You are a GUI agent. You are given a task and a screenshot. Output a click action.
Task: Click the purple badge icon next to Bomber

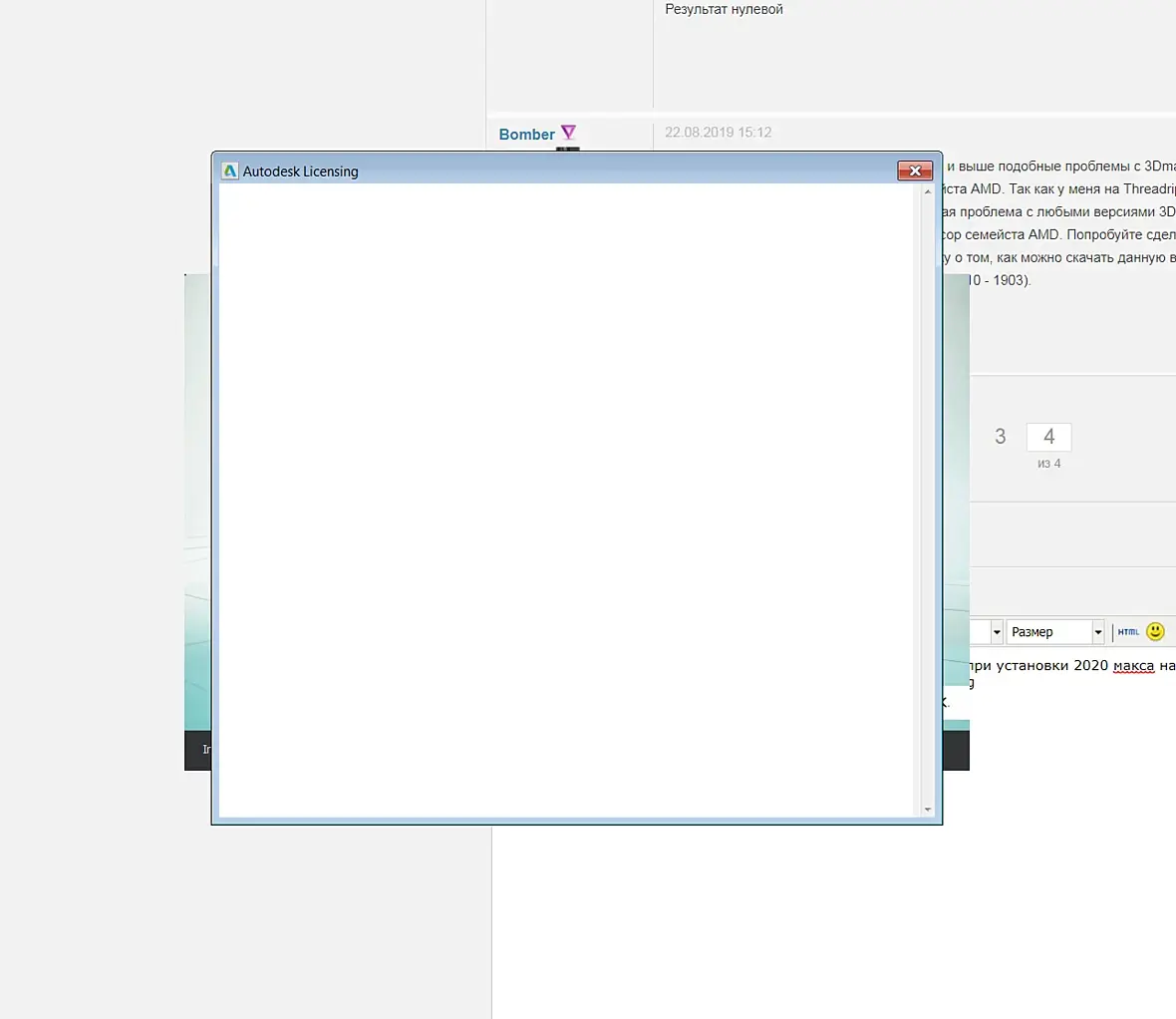568,133
